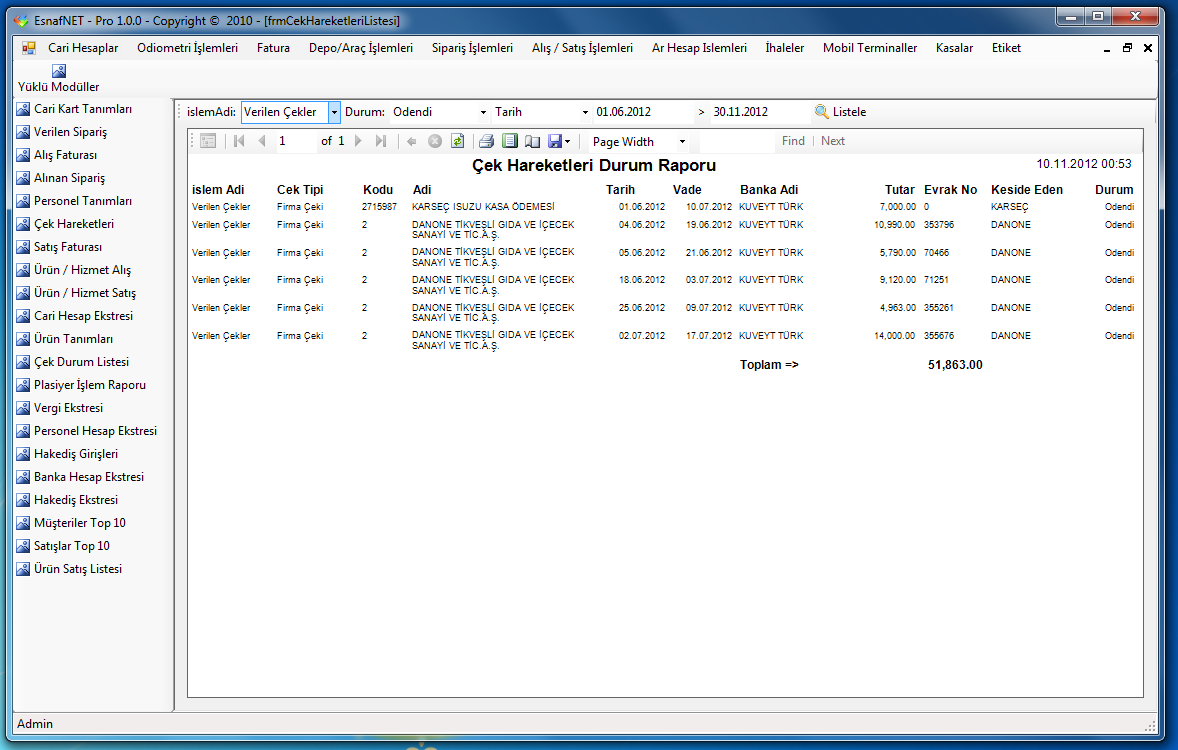Click the current page number box
The height and width of the screenshot is (750, 1178).
pos(296,141)
